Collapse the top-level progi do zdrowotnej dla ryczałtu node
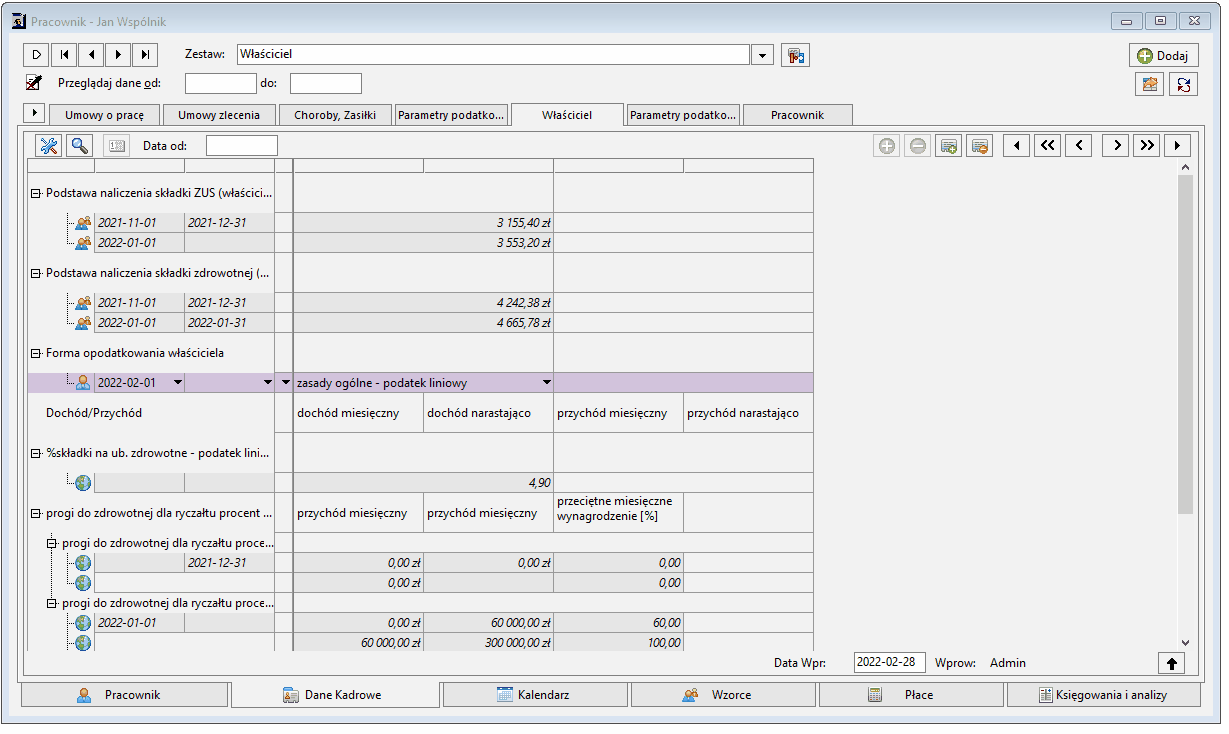 (x=36, y=513)
